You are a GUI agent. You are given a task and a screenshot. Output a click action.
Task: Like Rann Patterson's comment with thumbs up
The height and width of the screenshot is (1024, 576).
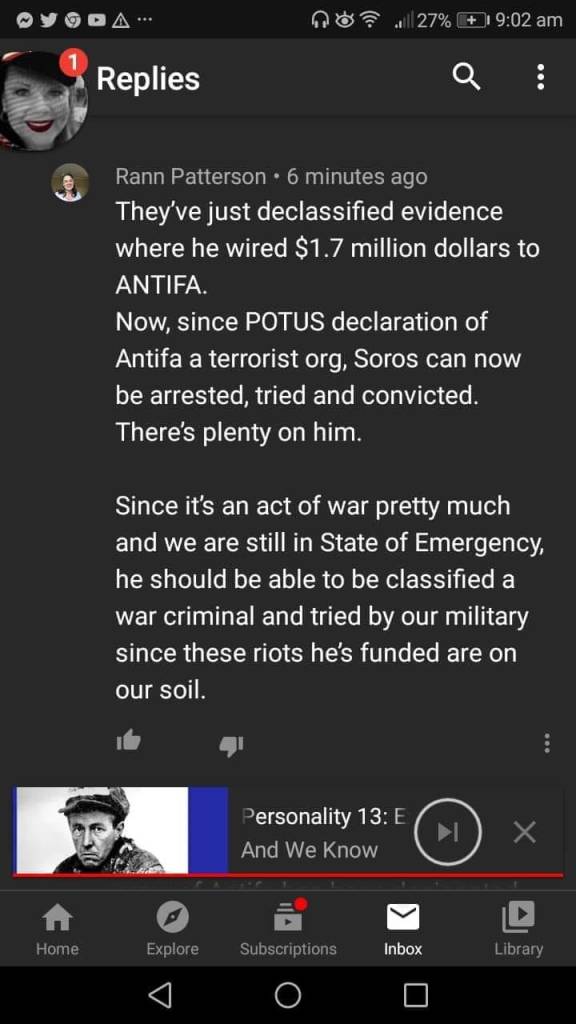pyautogui.click(x=128, y=741)
